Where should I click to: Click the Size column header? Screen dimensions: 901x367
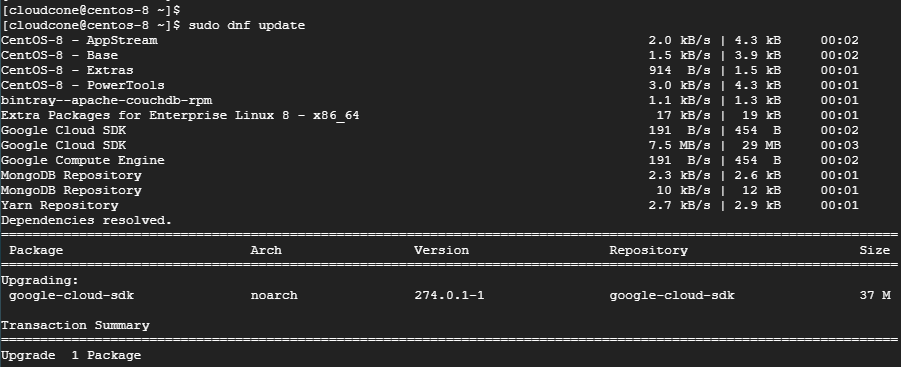pyautogui.click(x=875, y=250)
